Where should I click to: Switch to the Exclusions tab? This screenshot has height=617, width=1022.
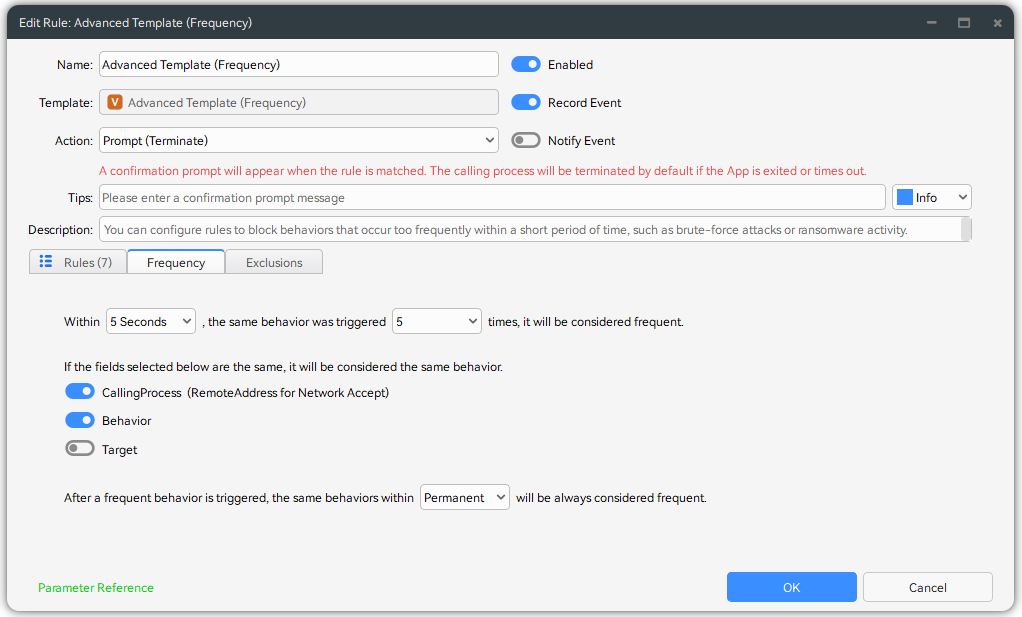pyautogui.click(x=274, y=262)
